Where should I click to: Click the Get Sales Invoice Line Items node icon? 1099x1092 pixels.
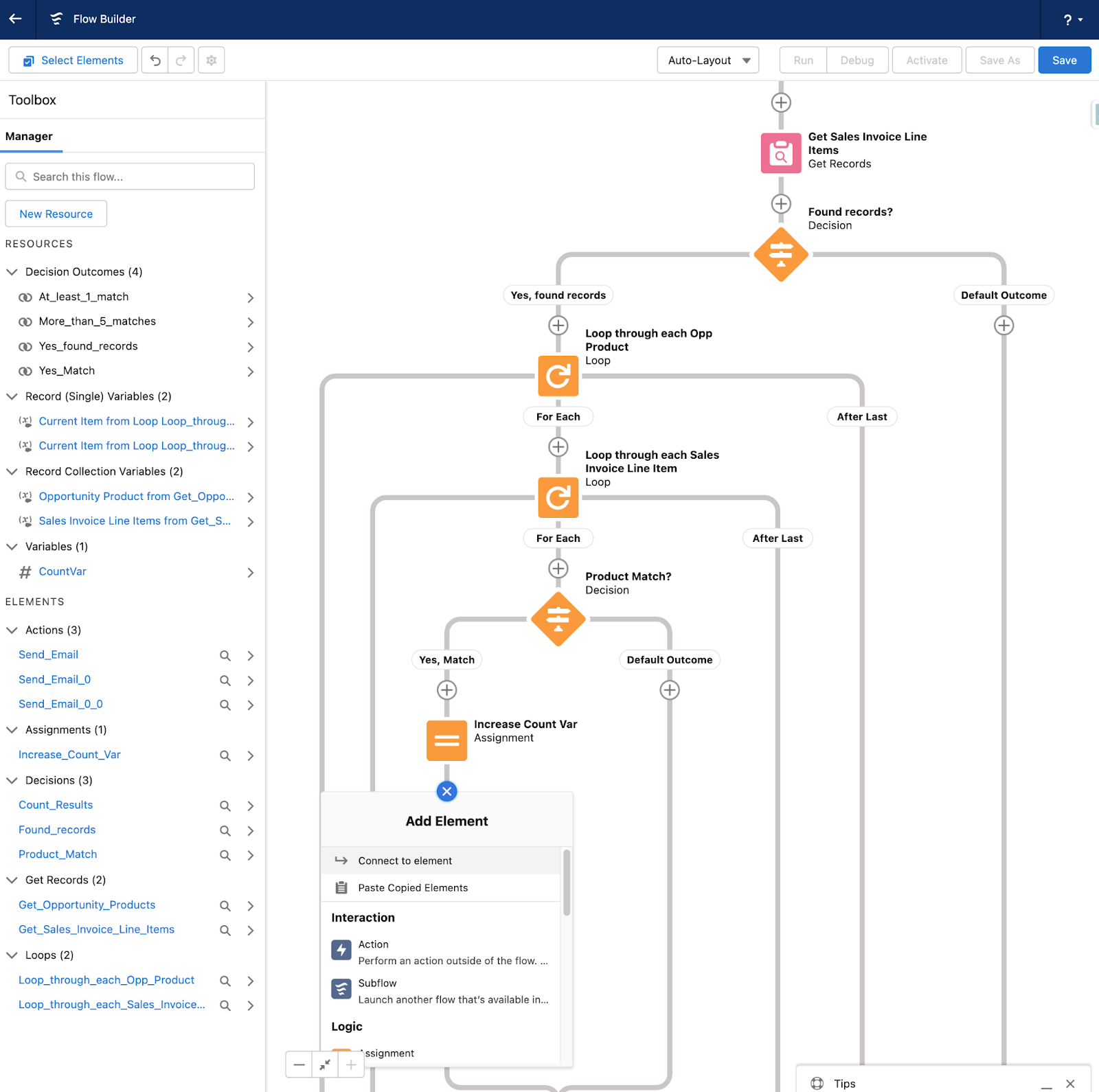point(780,153)
